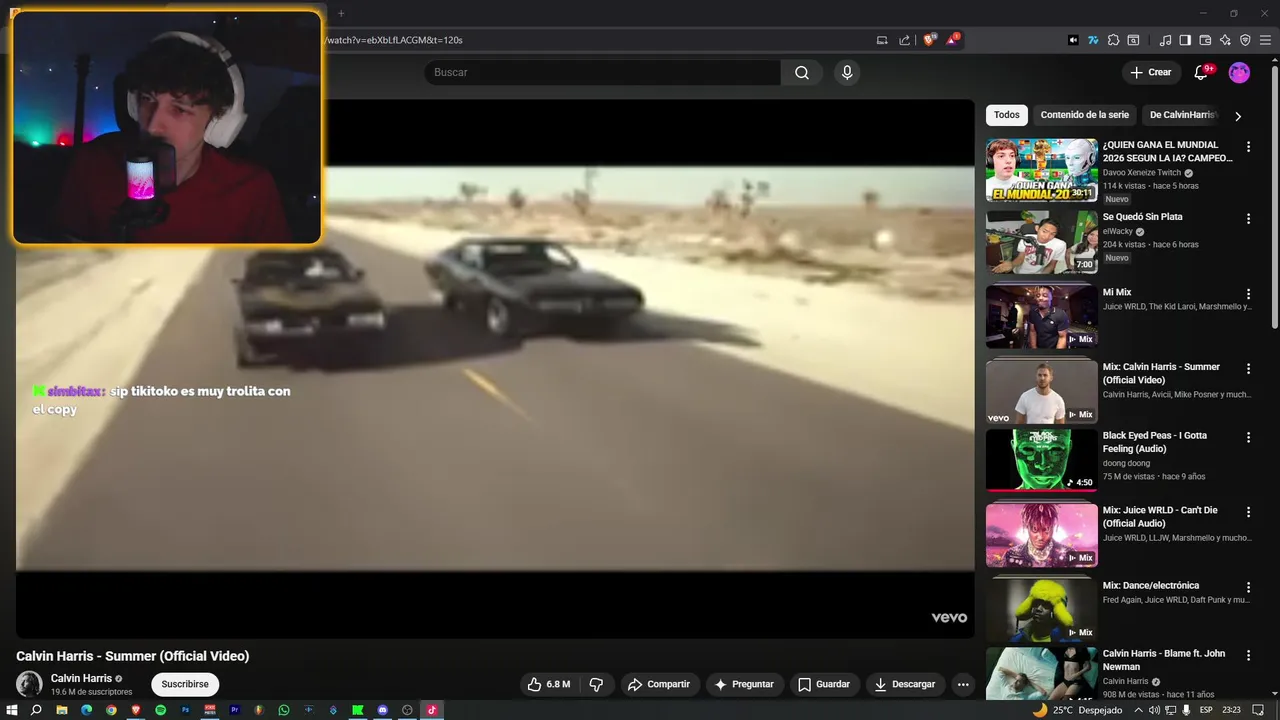Open File Explorer from the taskbar

(62, 710)
